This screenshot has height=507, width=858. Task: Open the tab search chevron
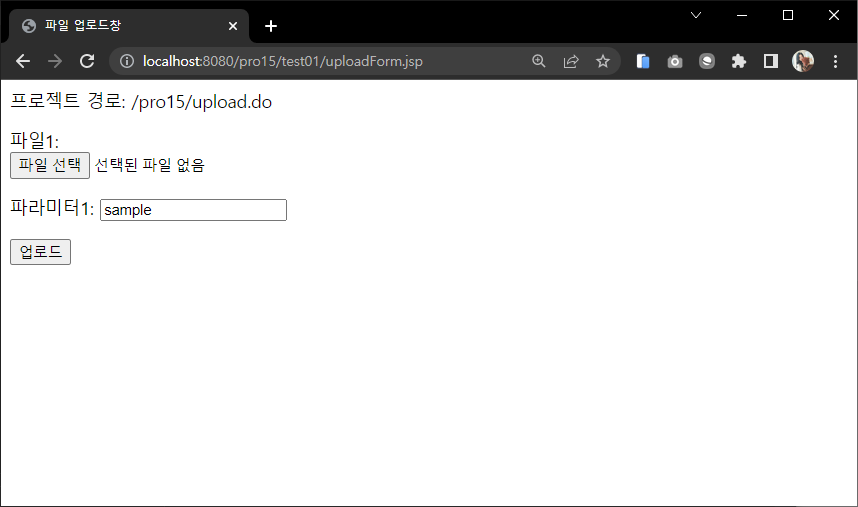(x=696, y=15)
